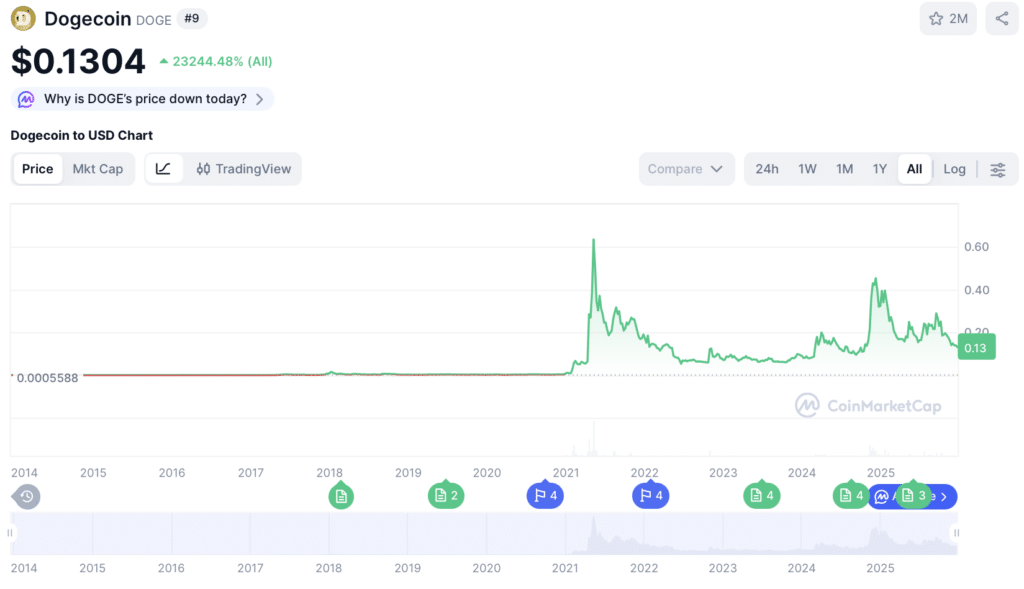This screenshot has height=589, width=1024.
Task: Open the 2018 news document marker
Action: tap(341, 496)
